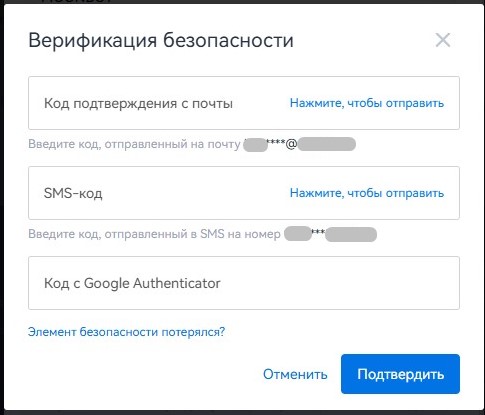Click the Отменить button
This screenshot has height=415, width=485.
(295, 374)
